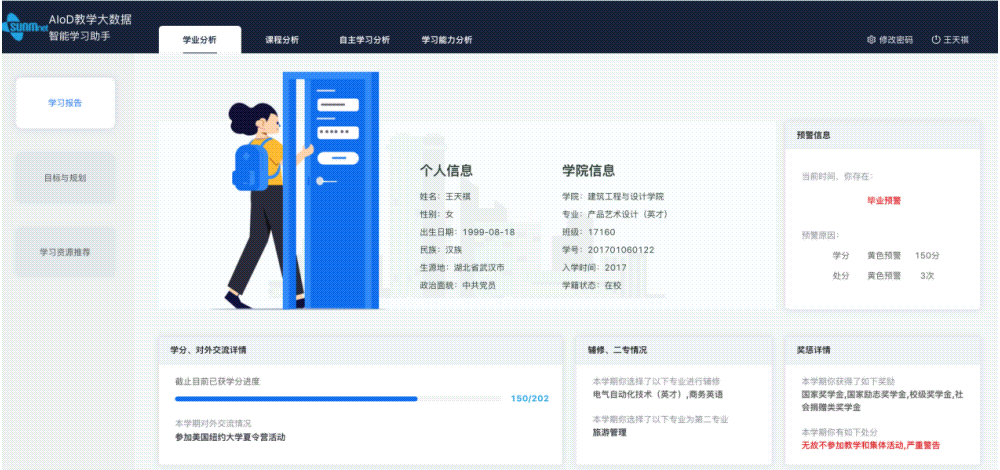The width and height of the screenshot is (1000, 470).
Task: Click the gear icon beside 修改密码
Action: [x=871, y=40]
